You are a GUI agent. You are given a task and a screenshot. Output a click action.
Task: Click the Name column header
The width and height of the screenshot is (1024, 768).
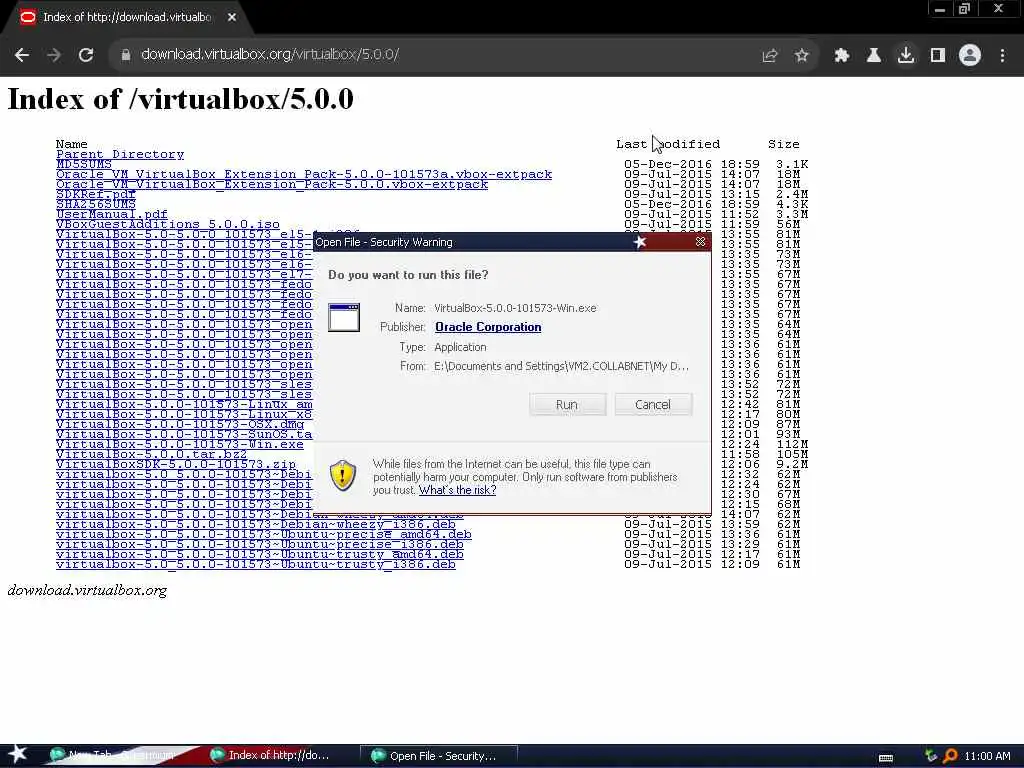click(71, 144)
